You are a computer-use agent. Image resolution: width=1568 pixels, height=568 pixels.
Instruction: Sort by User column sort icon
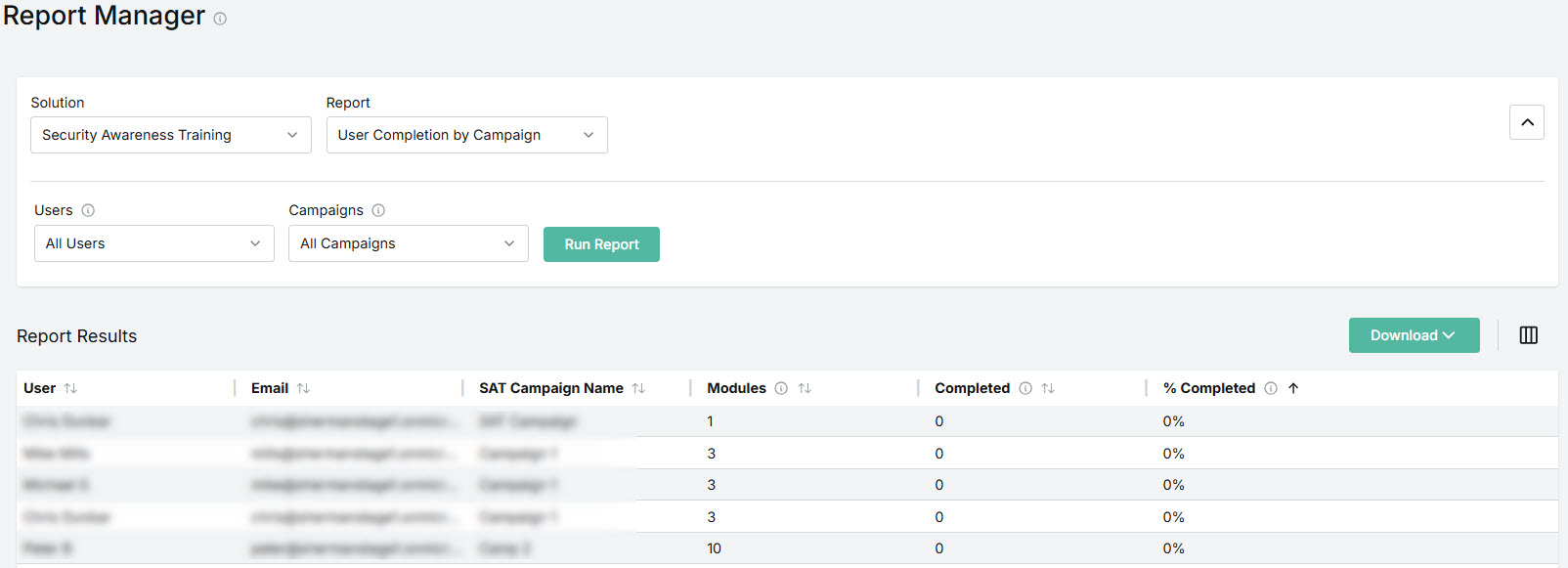pyautogui.click(x=70, y=388)
